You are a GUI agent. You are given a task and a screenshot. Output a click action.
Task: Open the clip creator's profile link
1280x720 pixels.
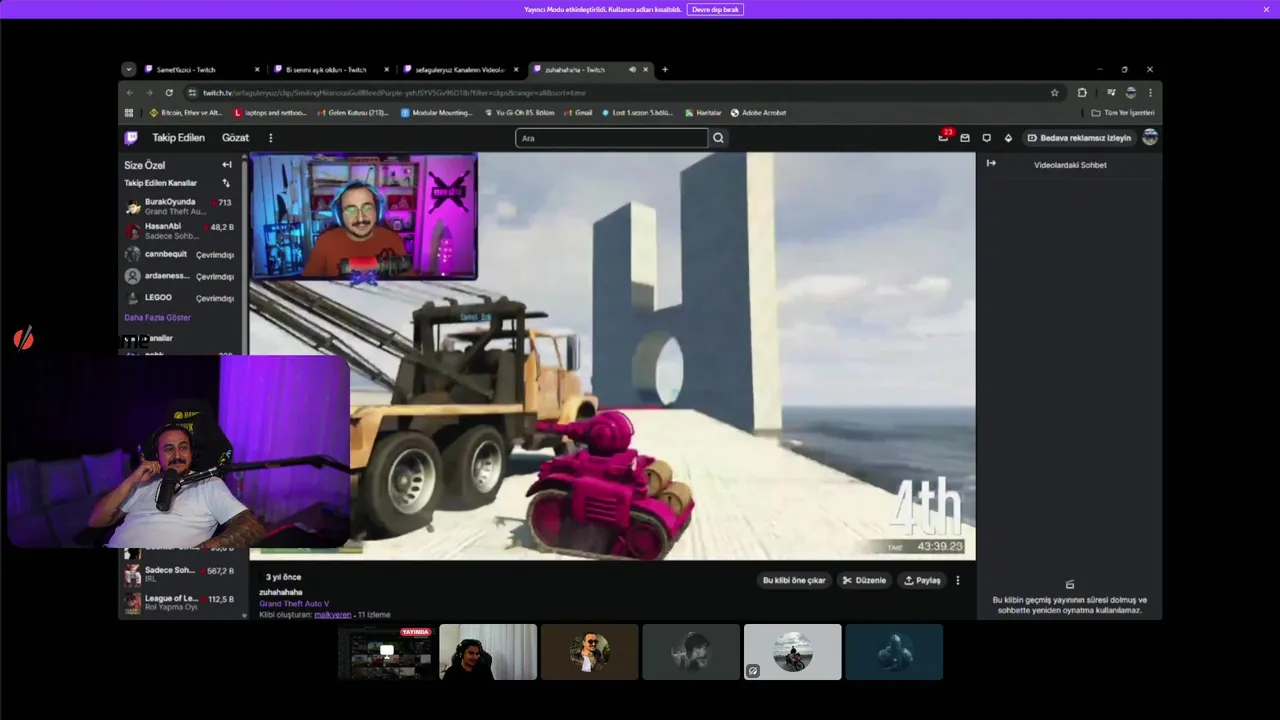click(x=333, y=615)
